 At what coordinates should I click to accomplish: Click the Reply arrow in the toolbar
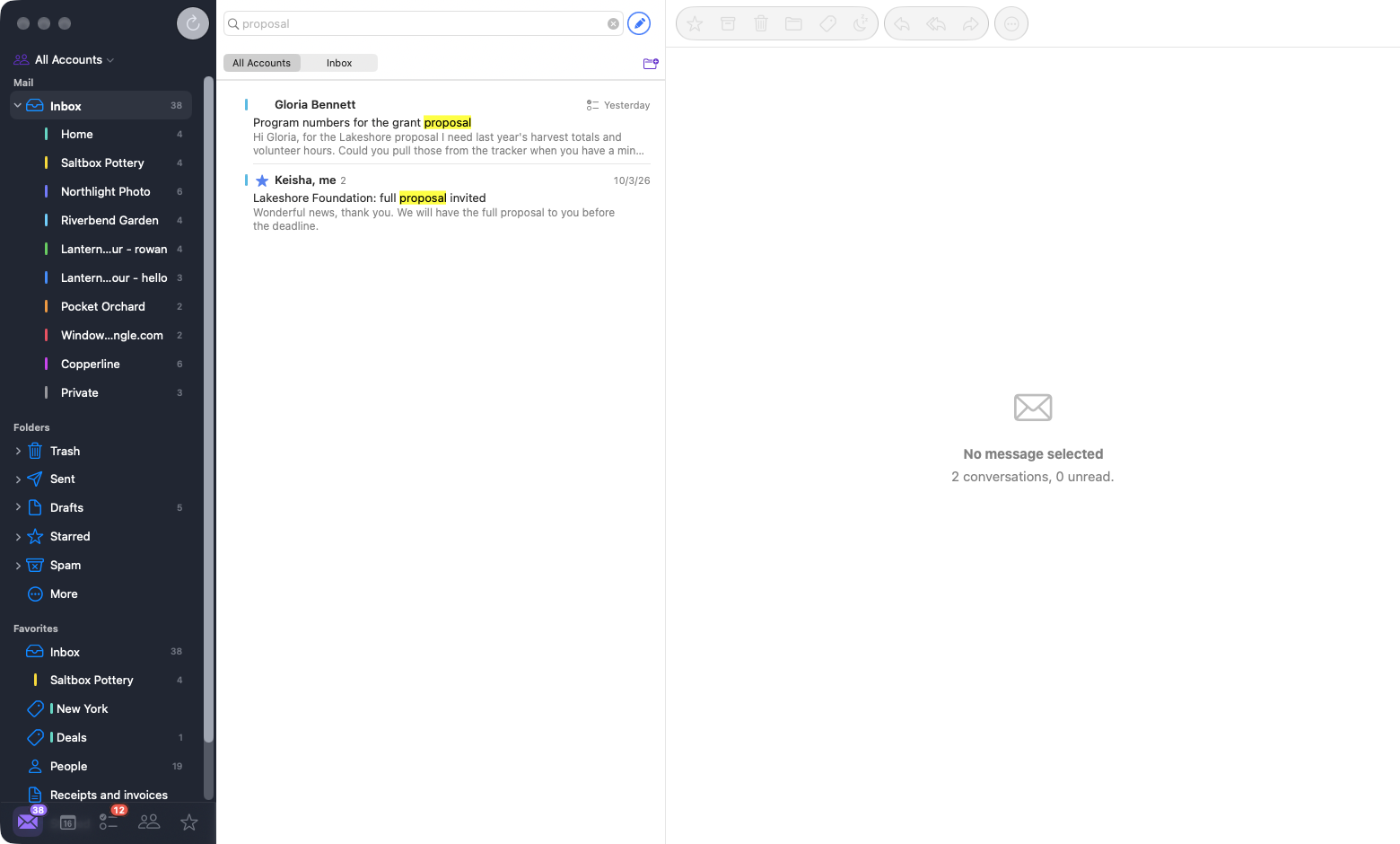(902, 24)
